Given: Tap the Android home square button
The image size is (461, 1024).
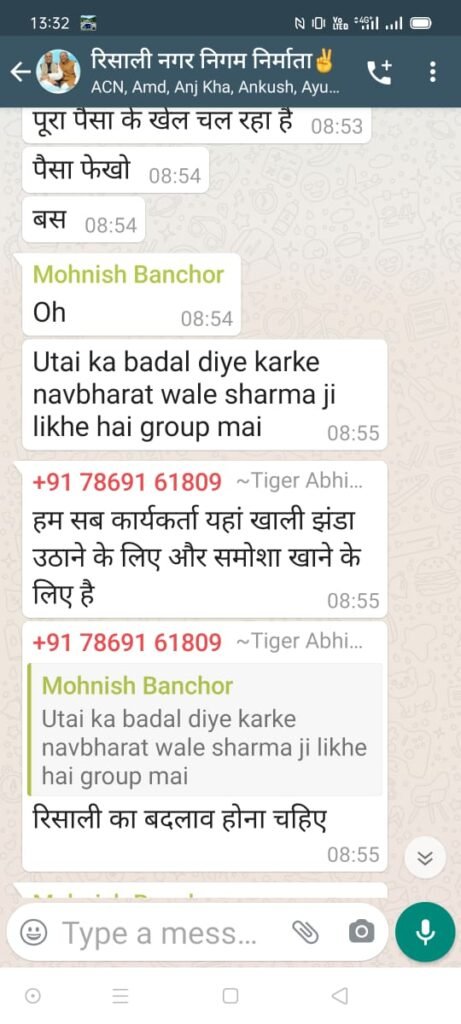Looking at the screenshot, I should (x=230, y=995).
